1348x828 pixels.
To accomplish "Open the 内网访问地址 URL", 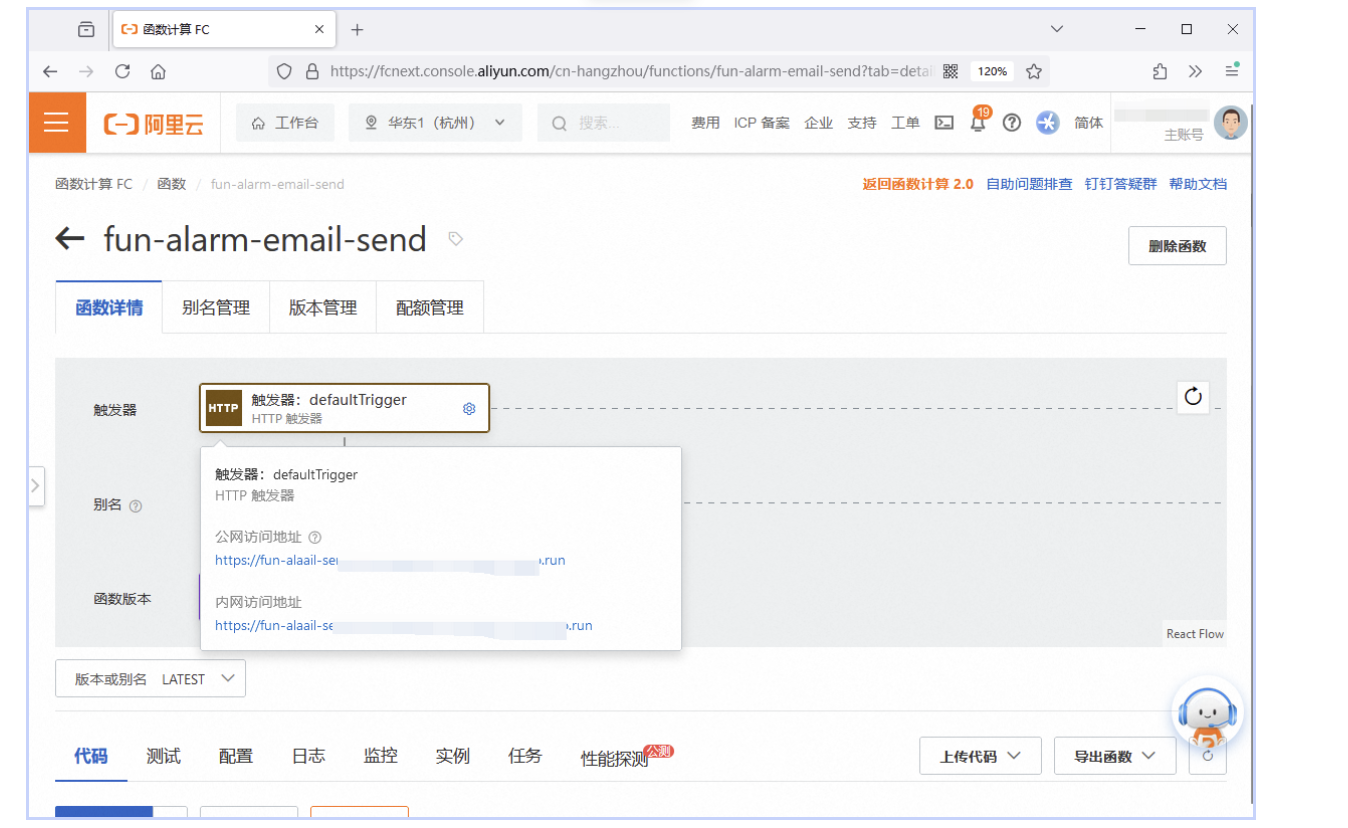I will pos(404,625).
